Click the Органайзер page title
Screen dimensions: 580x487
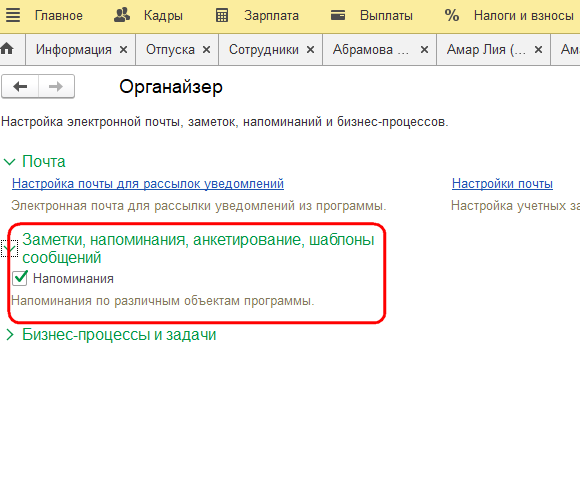coord(171,87)
